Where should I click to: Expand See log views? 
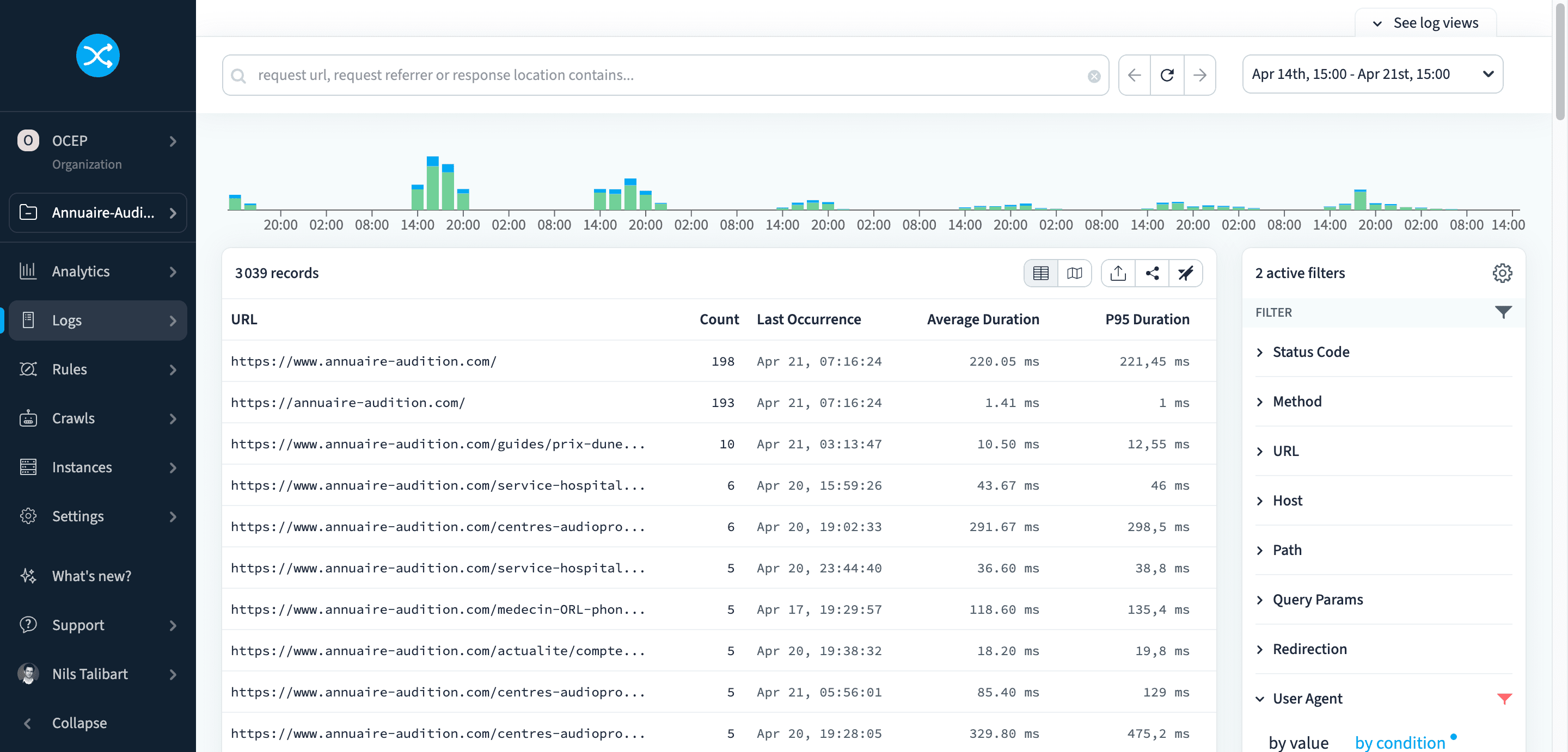tap(1425, 23)
